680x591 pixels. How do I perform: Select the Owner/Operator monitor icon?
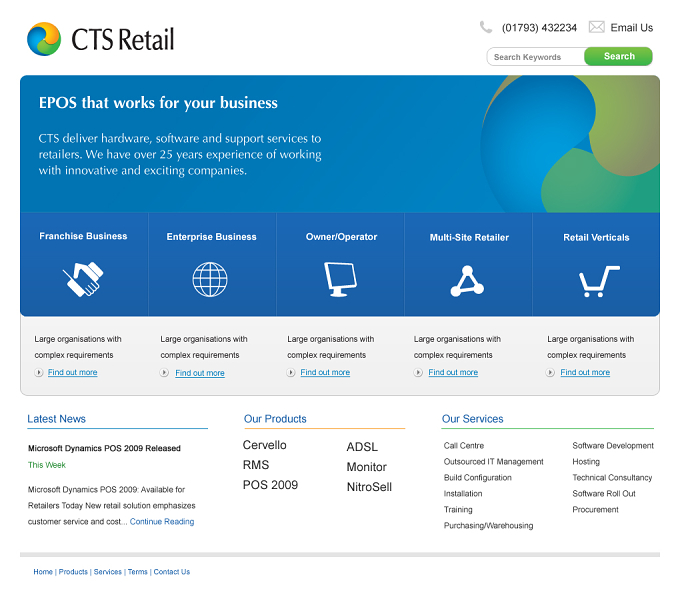[x=340, y=279]
